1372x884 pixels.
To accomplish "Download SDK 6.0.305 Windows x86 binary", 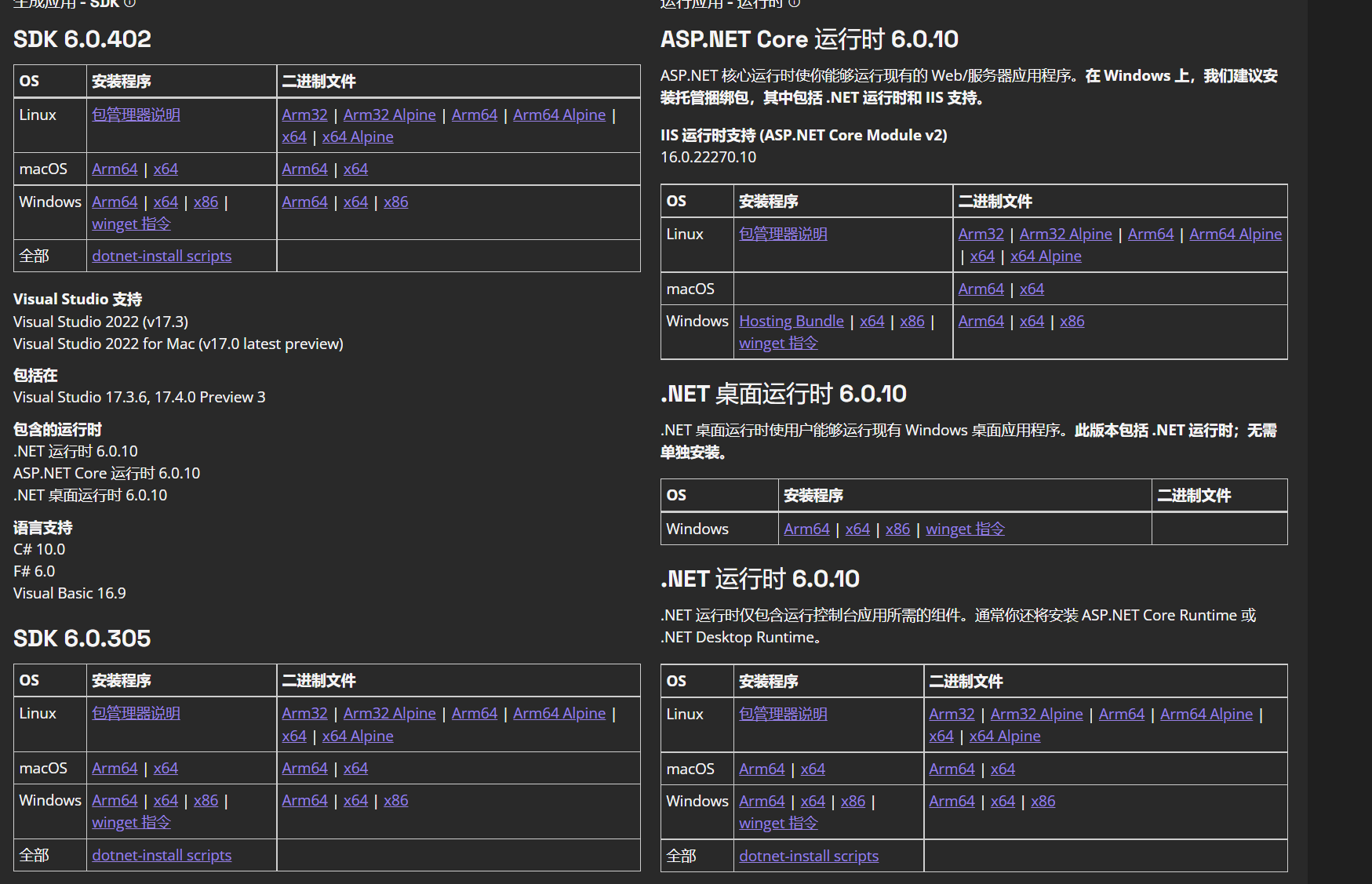I will coord(395,800).
